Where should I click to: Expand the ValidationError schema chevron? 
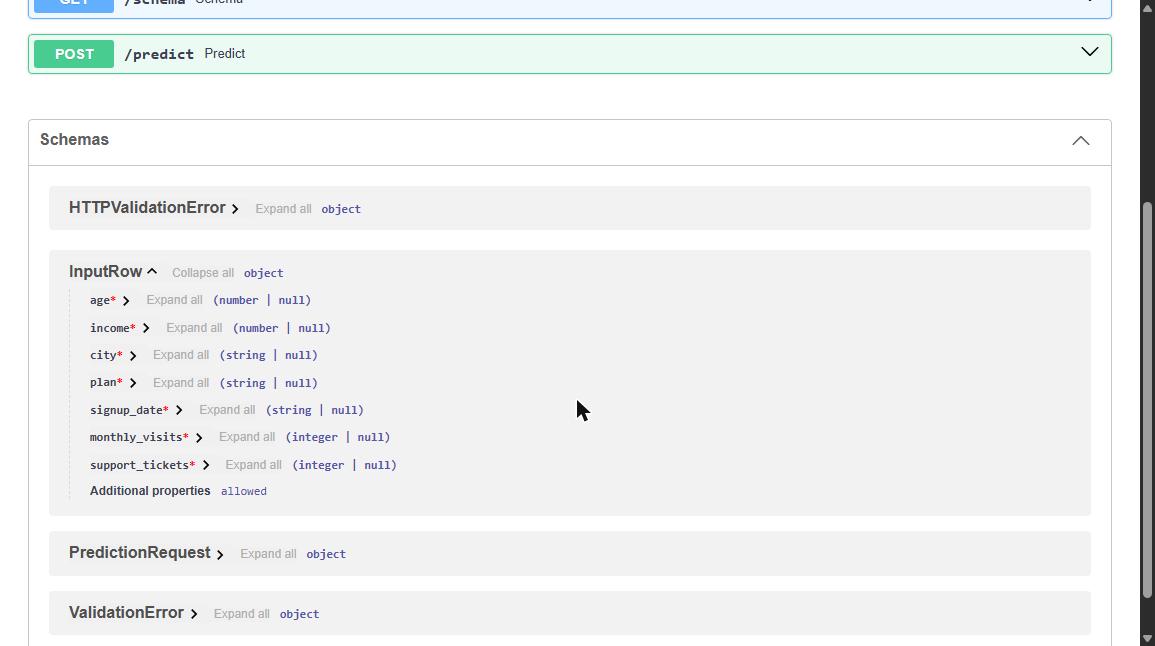pos(193,614)
